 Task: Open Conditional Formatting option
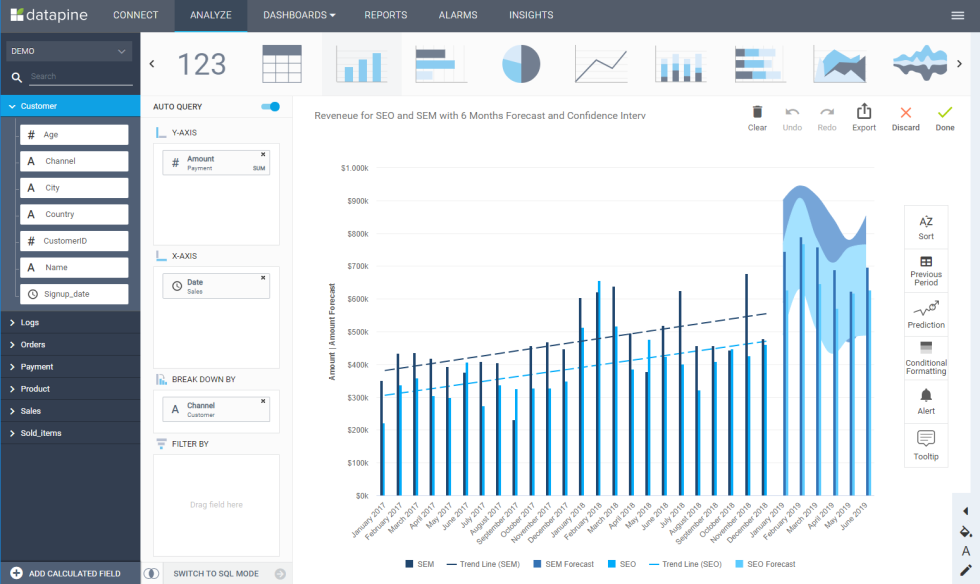[x=926, y=357]
